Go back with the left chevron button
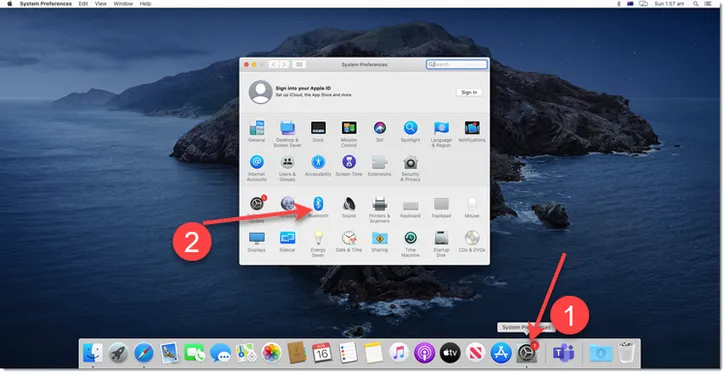The width and height of the screenshot is (726, 375). [x=273, y=64]
